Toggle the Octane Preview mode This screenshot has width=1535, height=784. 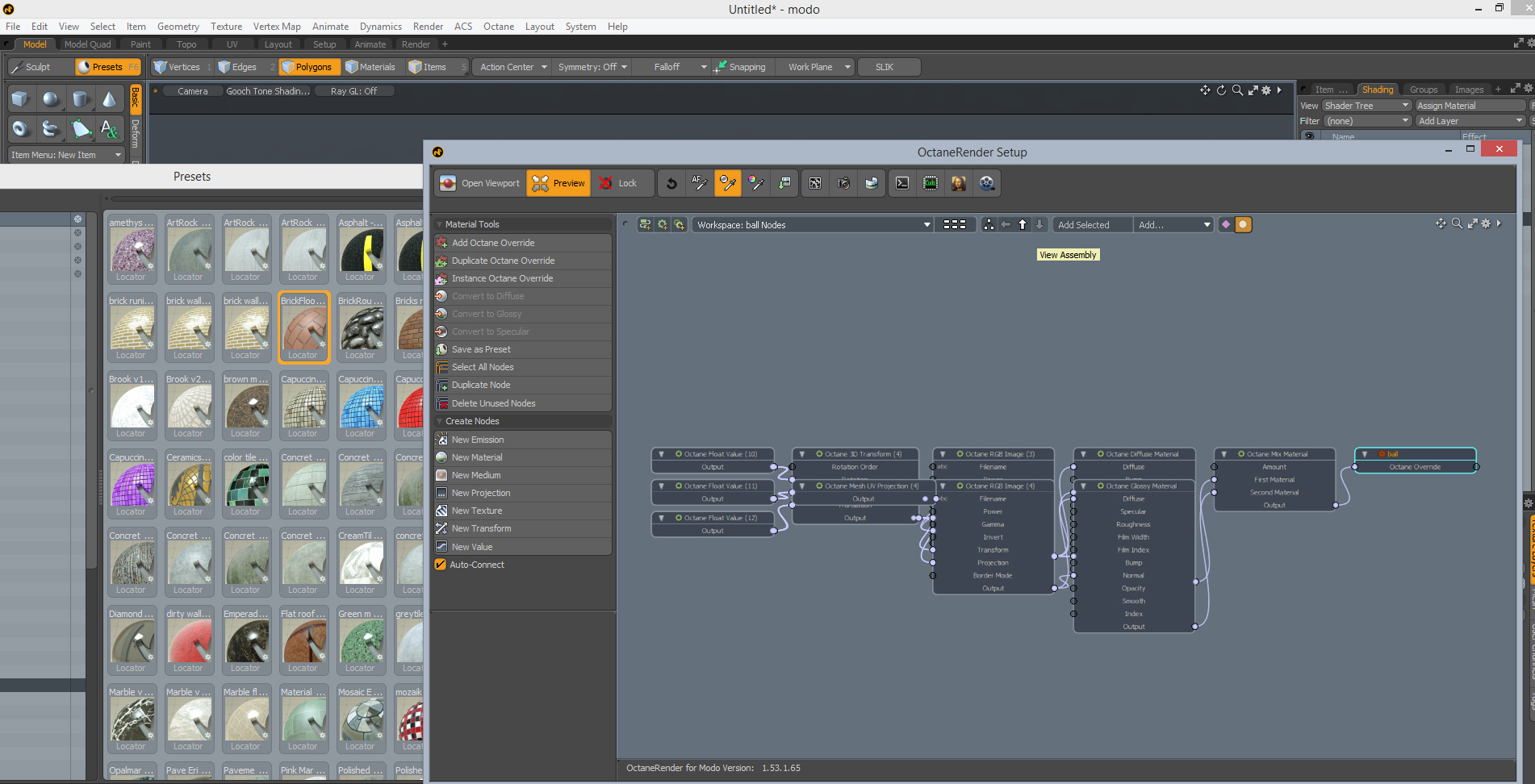[x=558, y=183]
